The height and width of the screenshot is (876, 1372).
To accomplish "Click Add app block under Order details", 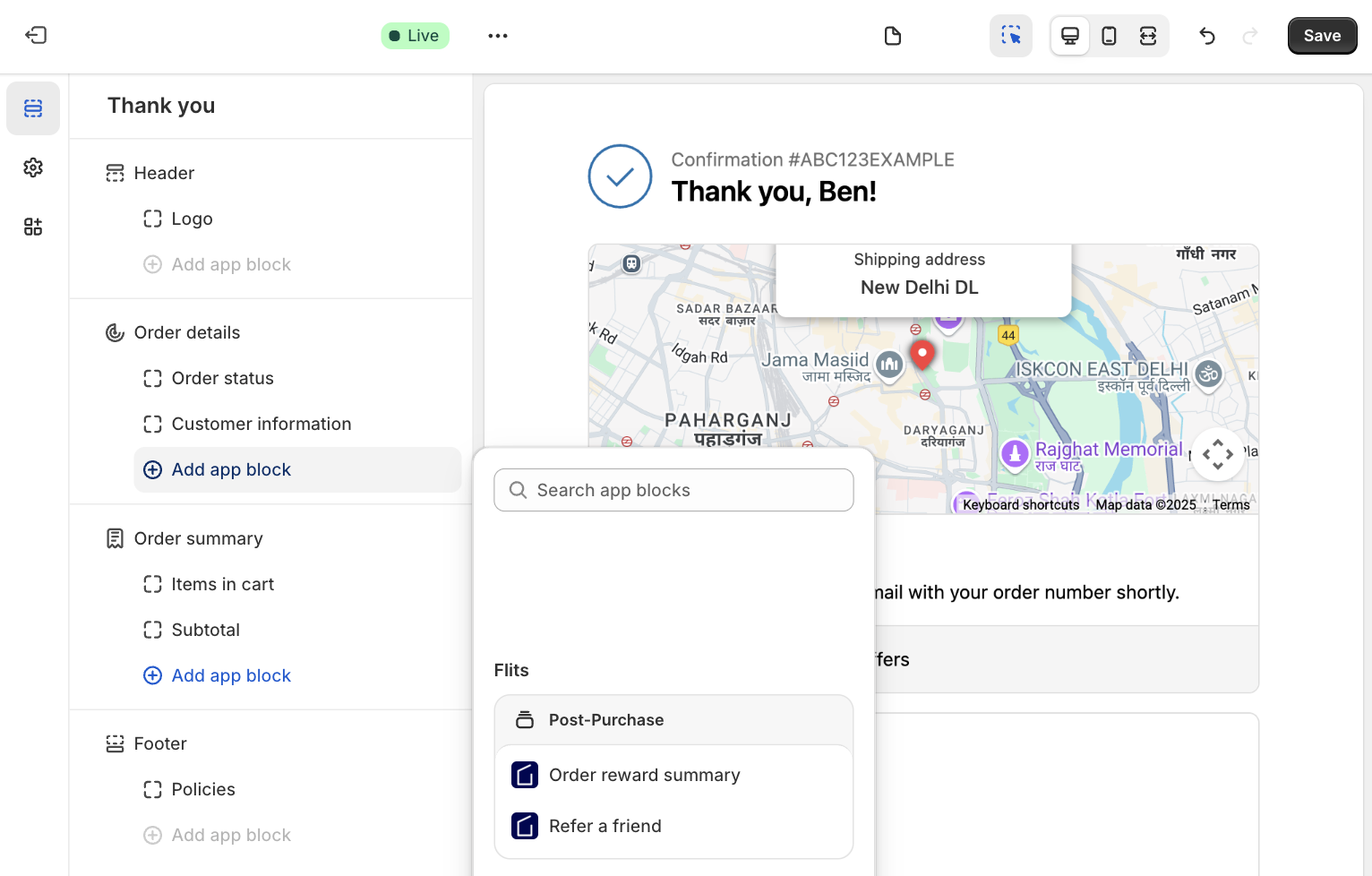I will click(297, 469).
